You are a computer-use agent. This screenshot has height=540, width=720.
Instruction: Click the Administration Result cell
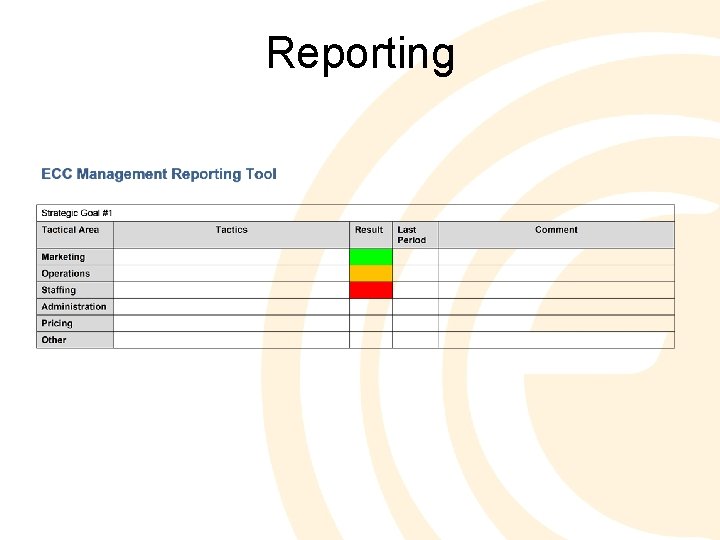pos(371,307)
